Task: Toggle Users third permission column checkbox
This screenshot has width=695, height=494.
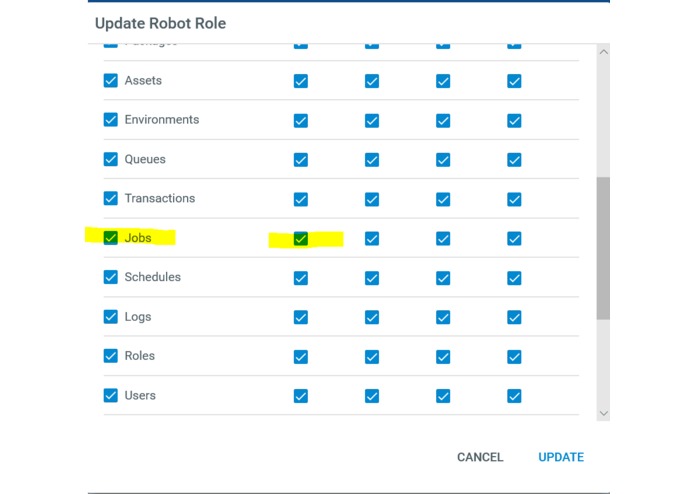Action: 443,396
